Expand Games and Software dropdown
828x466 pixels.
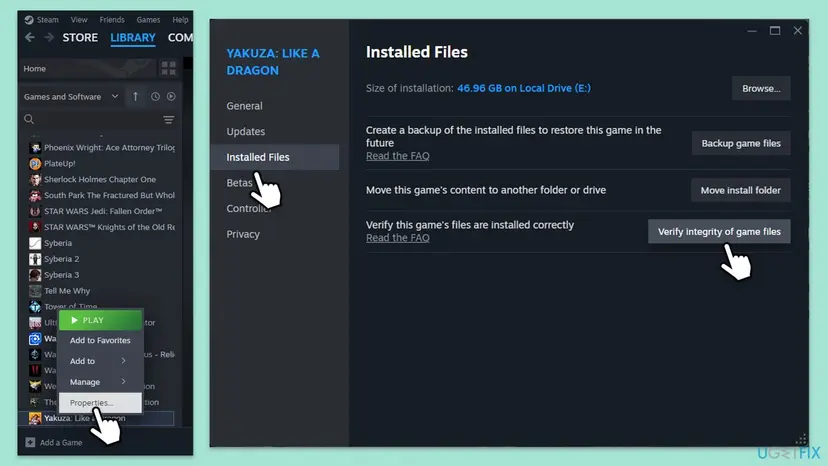[71, 97]
